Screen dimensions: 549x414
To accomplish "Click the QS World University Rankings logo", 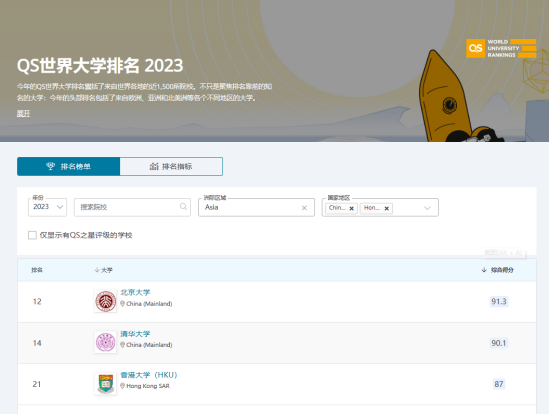I will [x=501, y=48].
